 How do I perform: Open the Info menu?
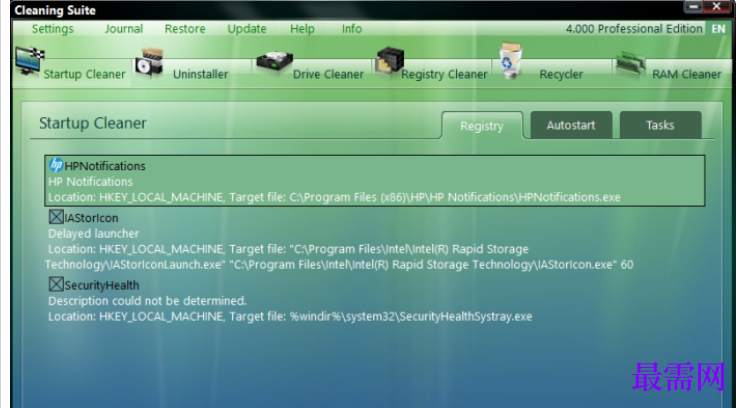(352, 29)
